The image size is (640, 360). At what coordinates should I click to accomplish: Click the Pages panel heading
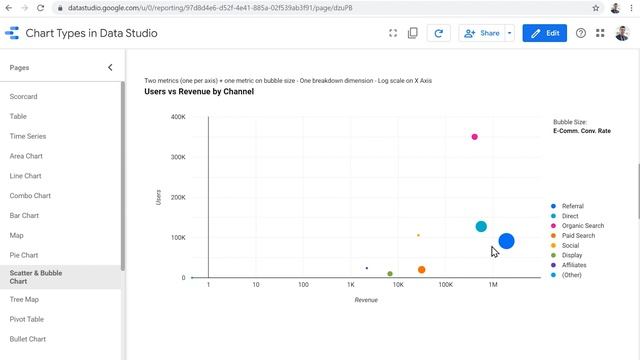click(20, 68)
